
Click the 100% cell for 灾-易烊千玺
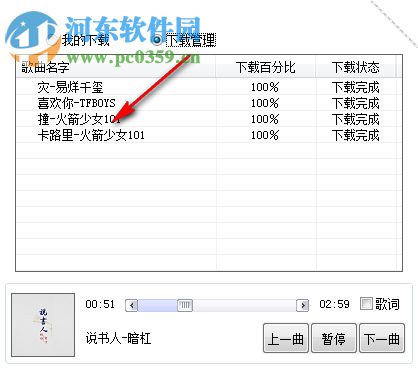point(265,87)
